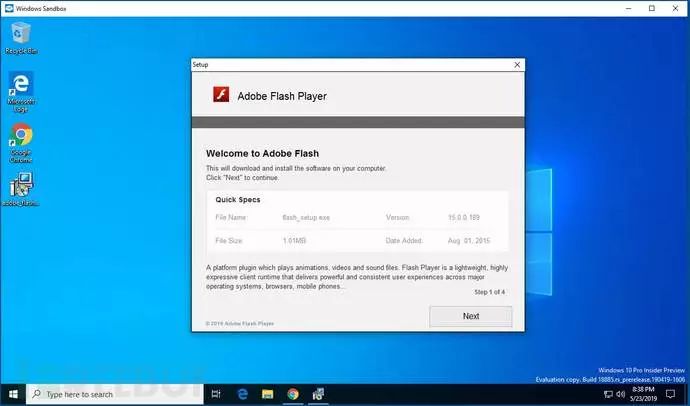Switch to Chrome in the taskbar
This screenshot has width=690, height=406.
click(x=293, y=394)
